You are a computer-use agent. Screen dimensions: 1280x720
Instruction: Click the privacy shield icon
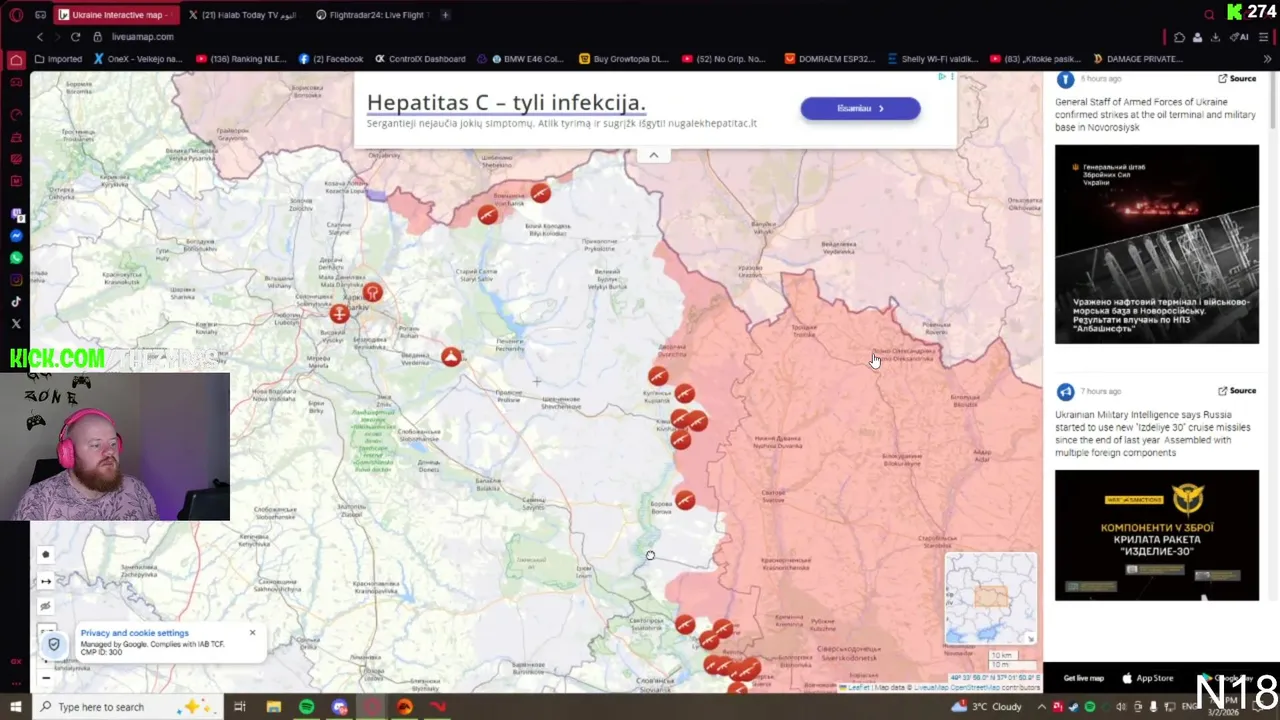[55, 644]
